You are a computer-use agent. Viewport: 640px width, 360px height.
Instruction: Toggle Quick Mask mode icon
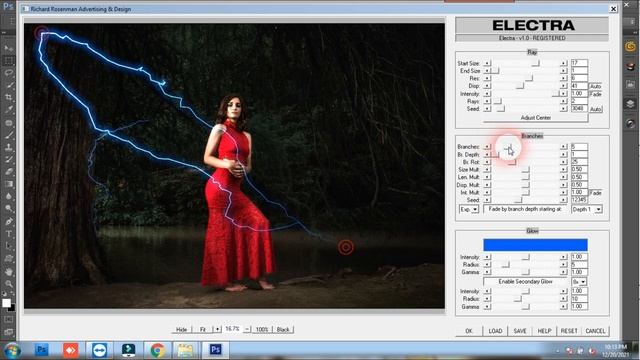tap(9, 320)
